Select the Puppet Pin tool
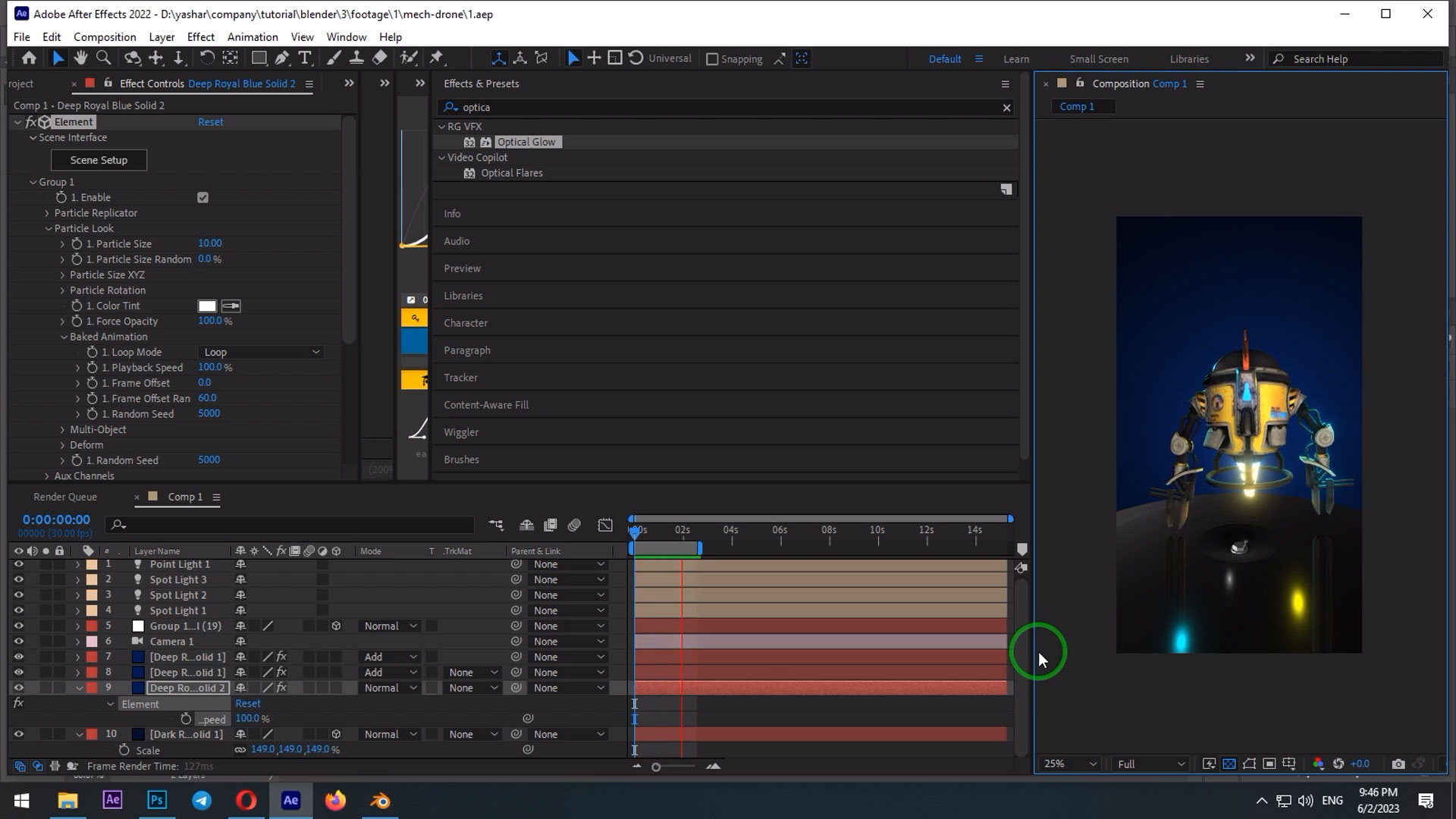The height and width of the screenshot is (819, 1456). point(436,58)
